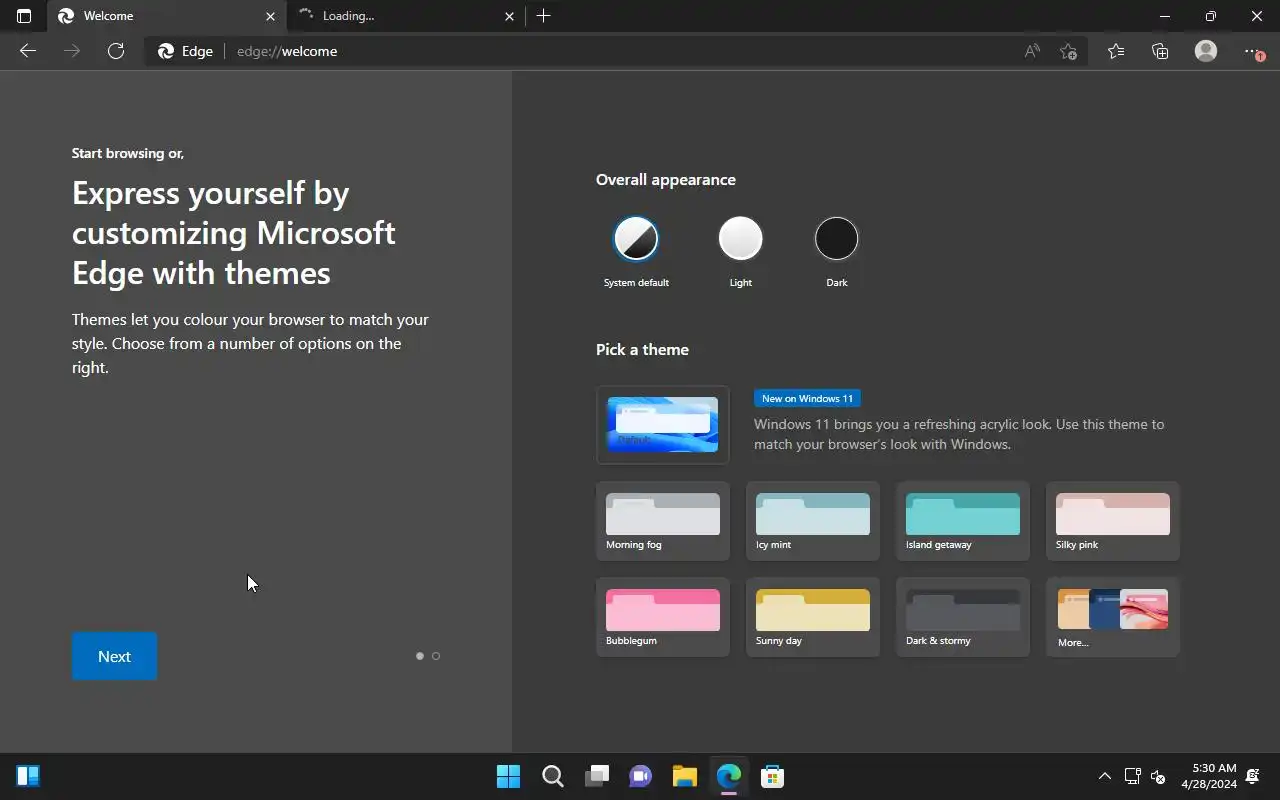The width and height of the screenshot is (1280, 800).
Task: Open taskbar Search
Action: click(553, 776)
